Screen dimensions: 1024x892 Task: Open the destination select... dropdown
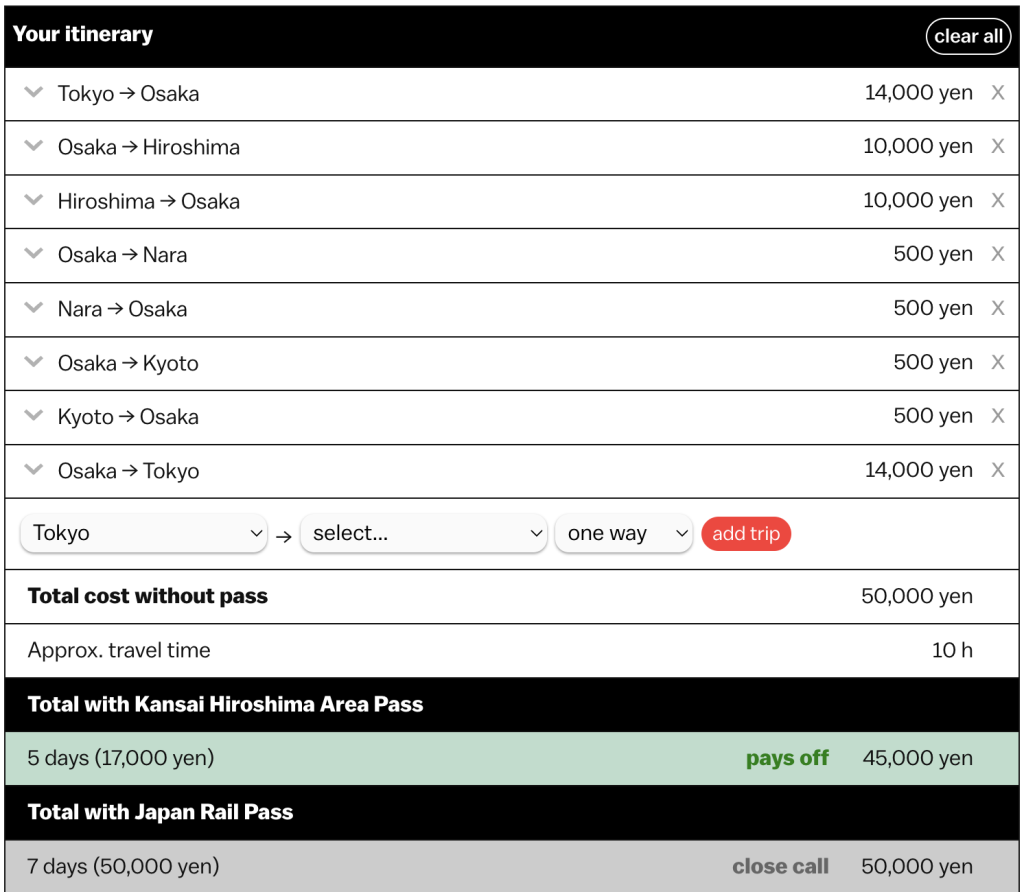(424, 534)
